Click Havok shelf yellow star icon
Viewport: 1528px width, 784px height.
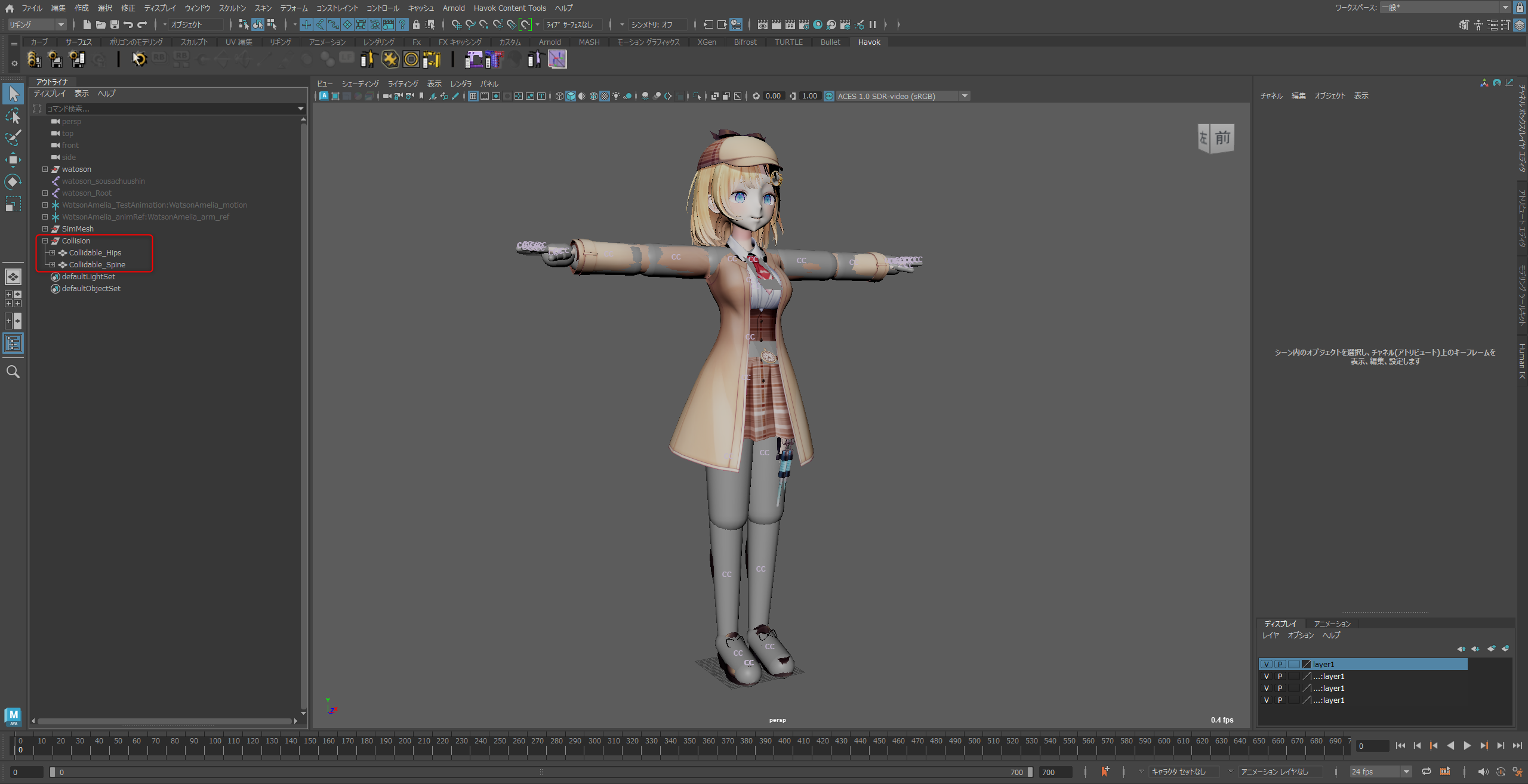click(390, 59)
